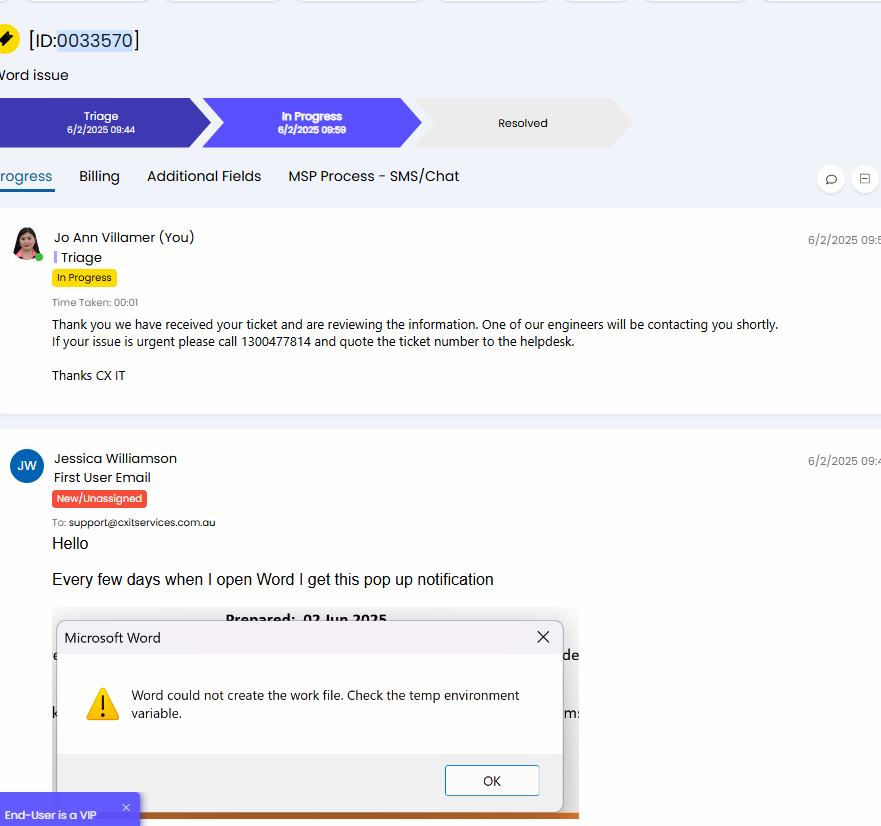Click the End-User is a VIP notification
Image resolution: width=881 pixels, height=826 pixels.
click(69, 809)
